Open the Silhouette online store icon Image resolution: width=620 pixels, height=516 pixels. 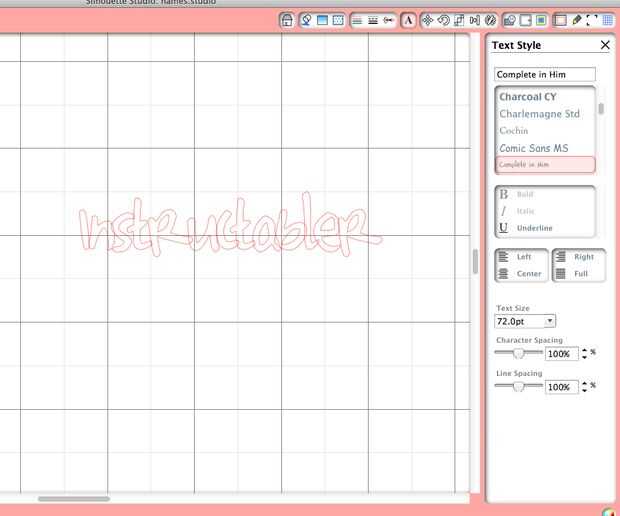point(287,20)
